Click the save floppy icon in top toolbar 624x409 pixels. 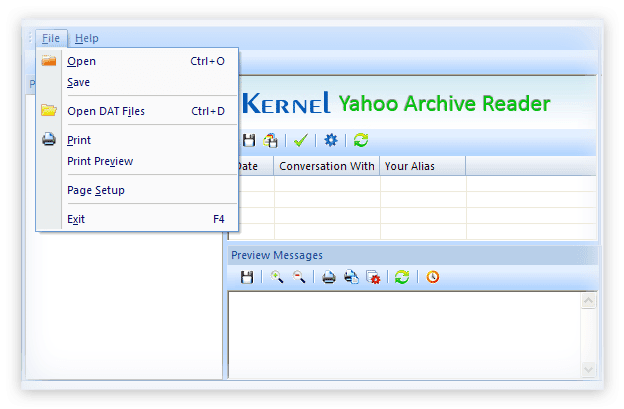[x=249, y=140]
